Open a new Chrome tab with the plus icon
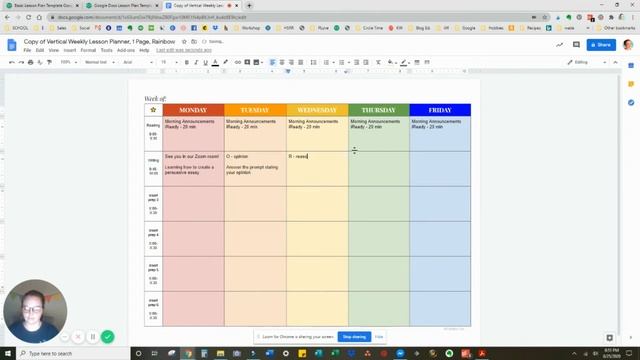The image size is (640, 360). coord(249,6)
